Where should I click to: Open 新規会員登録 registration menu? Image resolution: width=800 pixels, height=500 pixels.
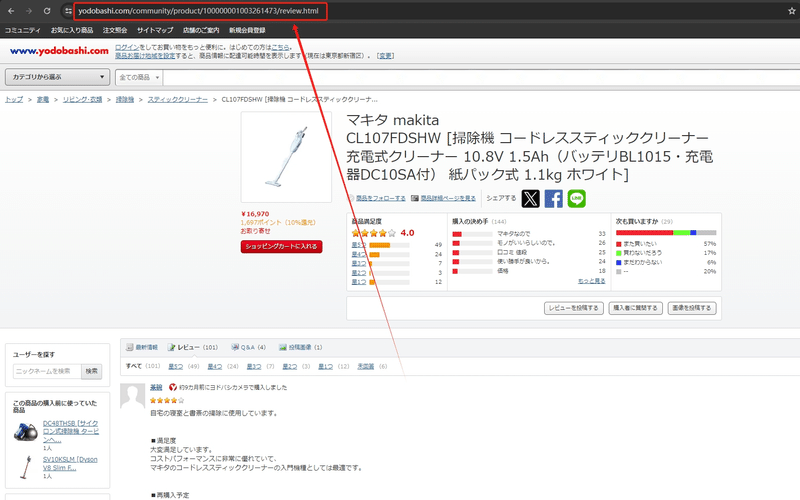coord(247,30)
